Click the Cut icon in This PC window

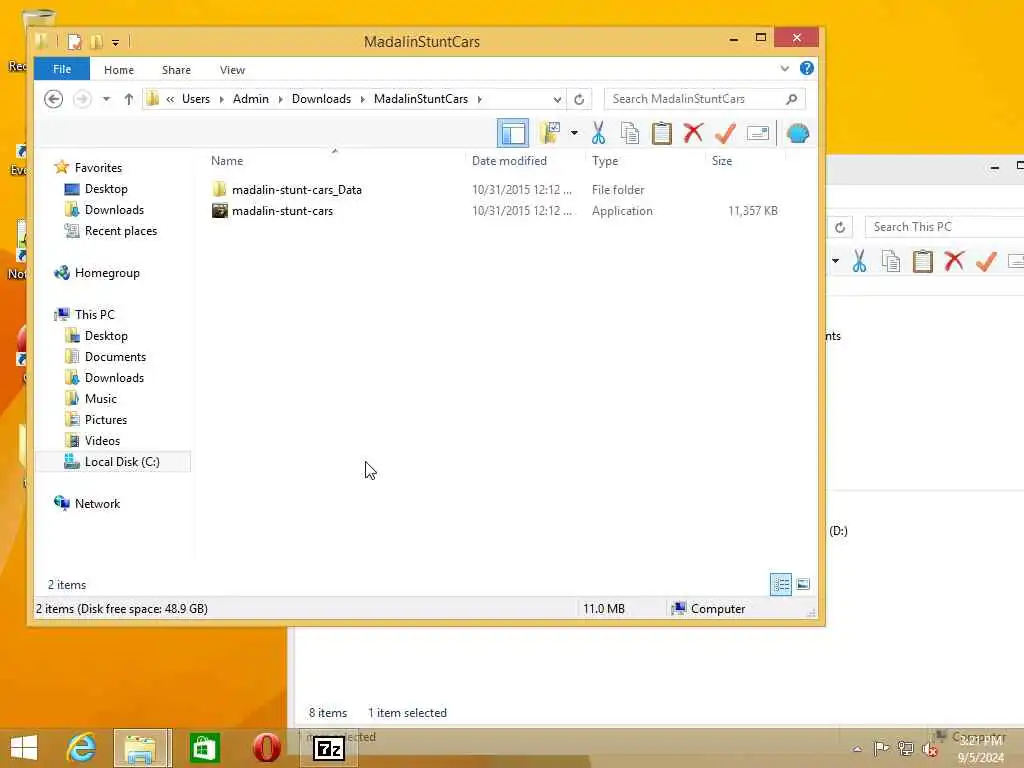pos(859,261)
